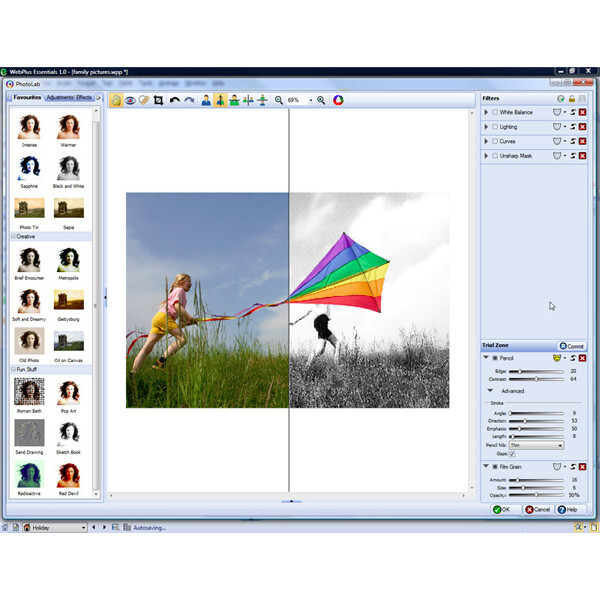
Task: Apply the Black and White preset
Action: pyautogui.click(x=68, y=168)
